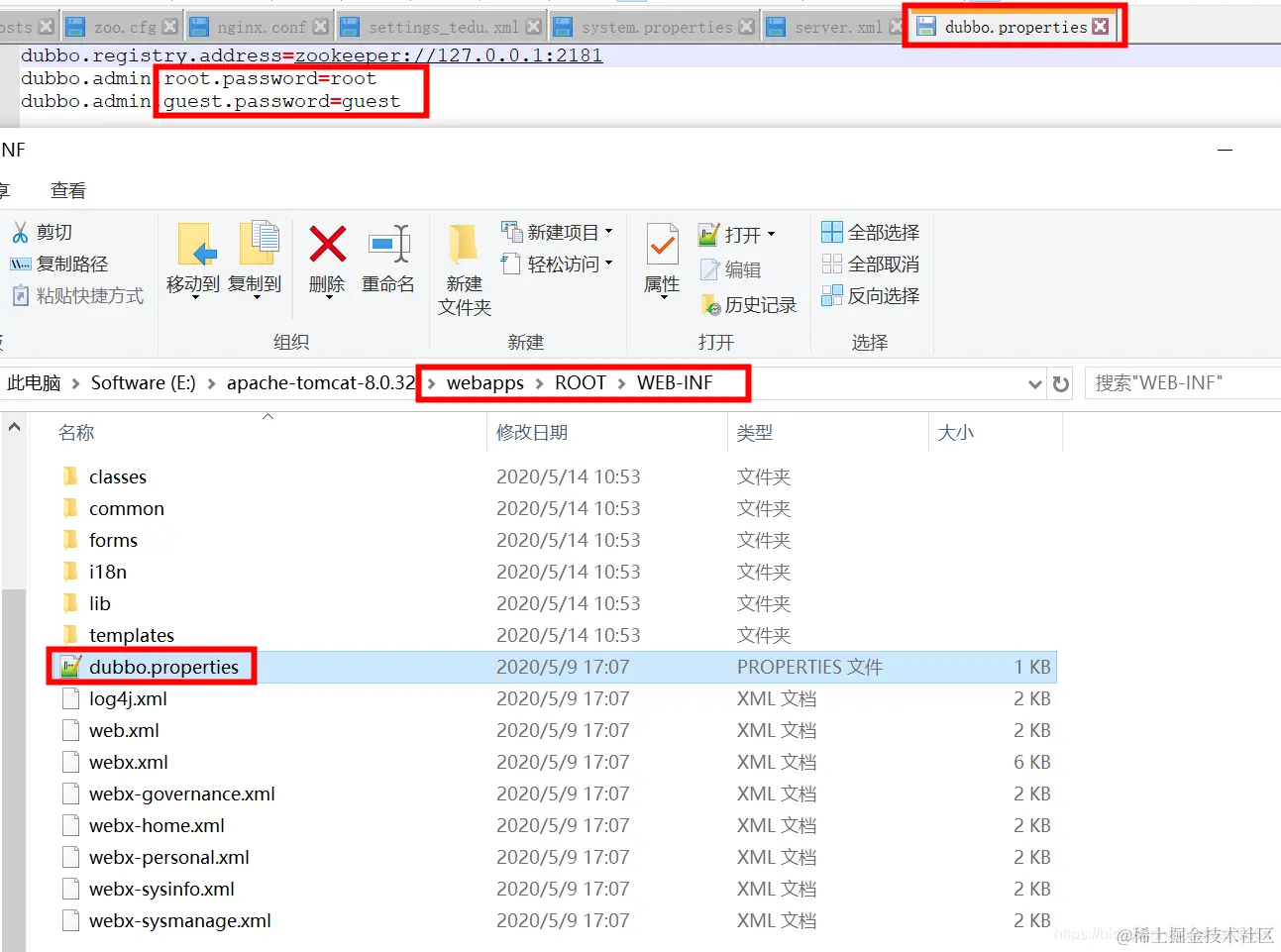1281x952 pixels.
Task: Expand the chevron after Software (E:) breadcrumb
Action: tap(211, 383)
